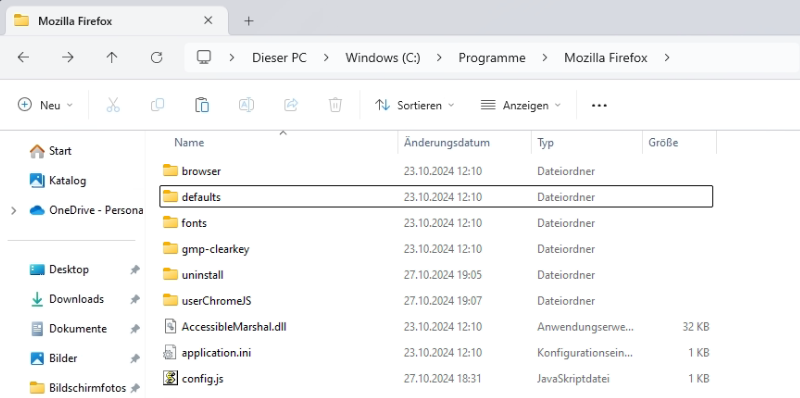
Task: Unpin Dokumente using its pin icon
Action: point(135,329)
